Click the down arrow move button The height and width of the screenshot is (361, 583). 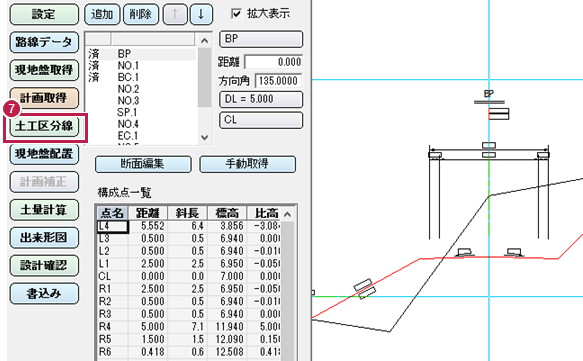[201, 14]
